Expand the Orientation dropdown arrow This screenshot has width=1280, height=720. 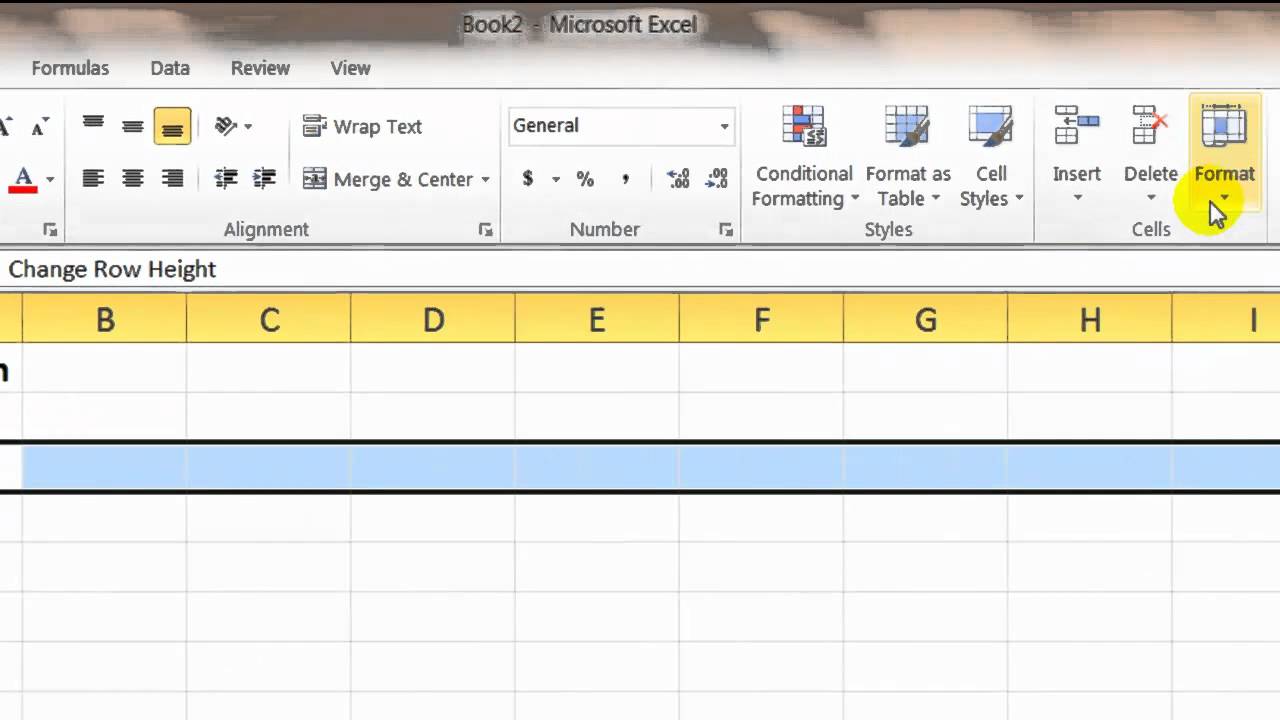pyautogui.click(x=248, y=126)
